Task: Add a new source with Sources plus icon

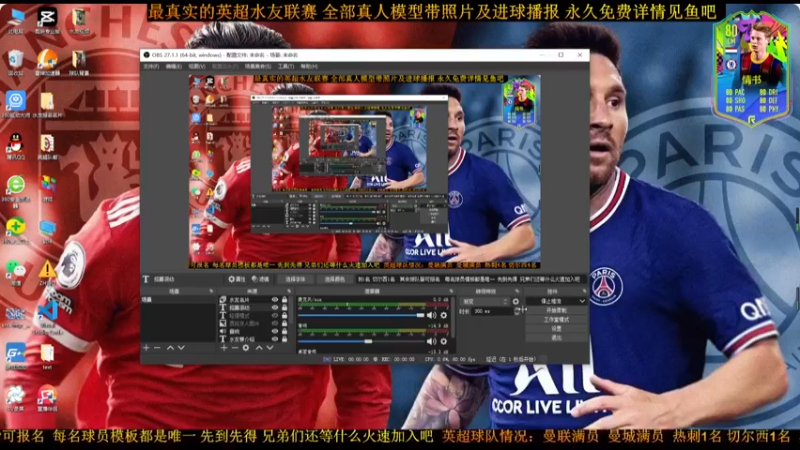Action: (x=224, y=347)
